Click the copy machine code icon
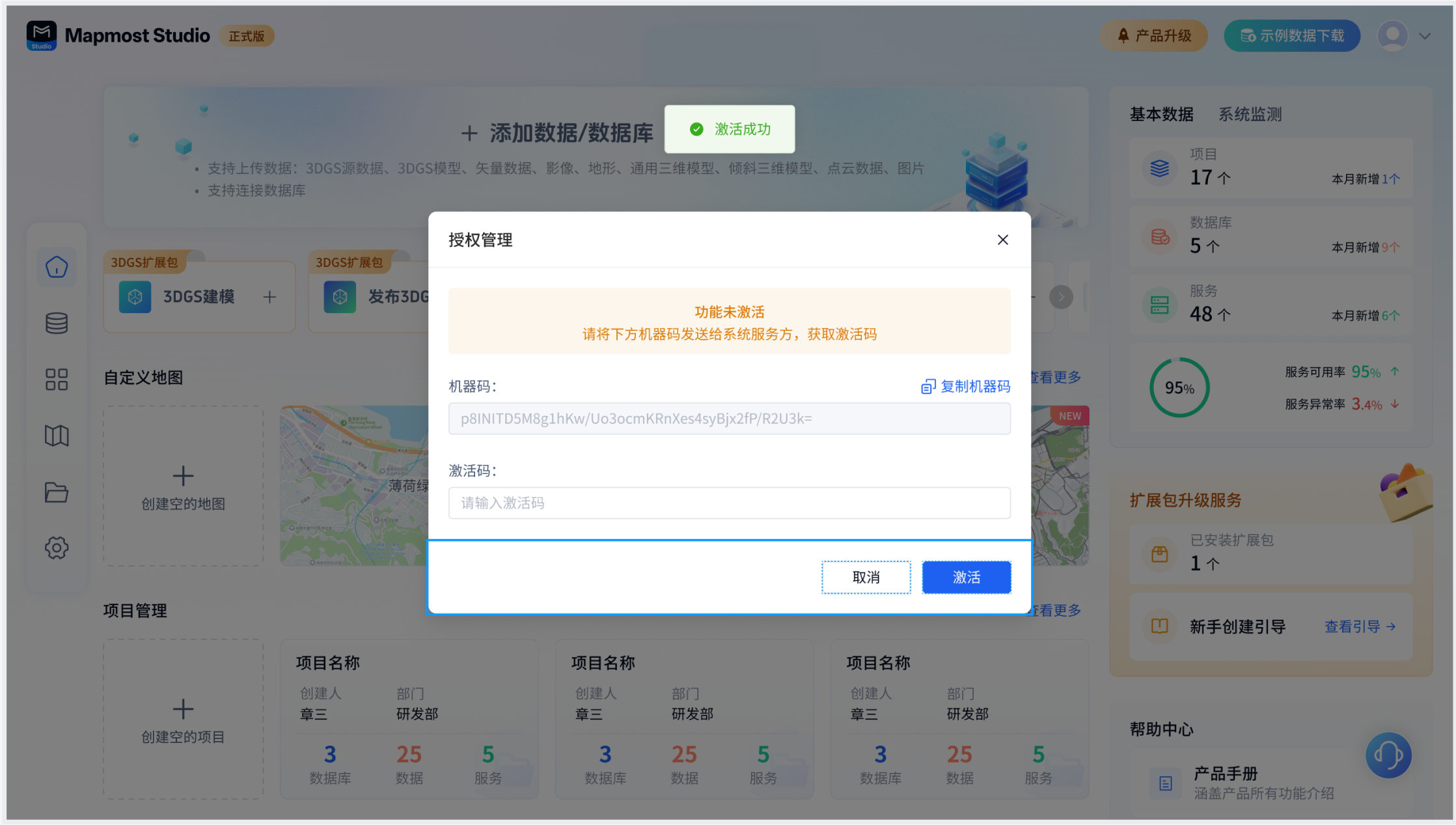Viewport: 1456px width, 825px height. tap(928, 387)
